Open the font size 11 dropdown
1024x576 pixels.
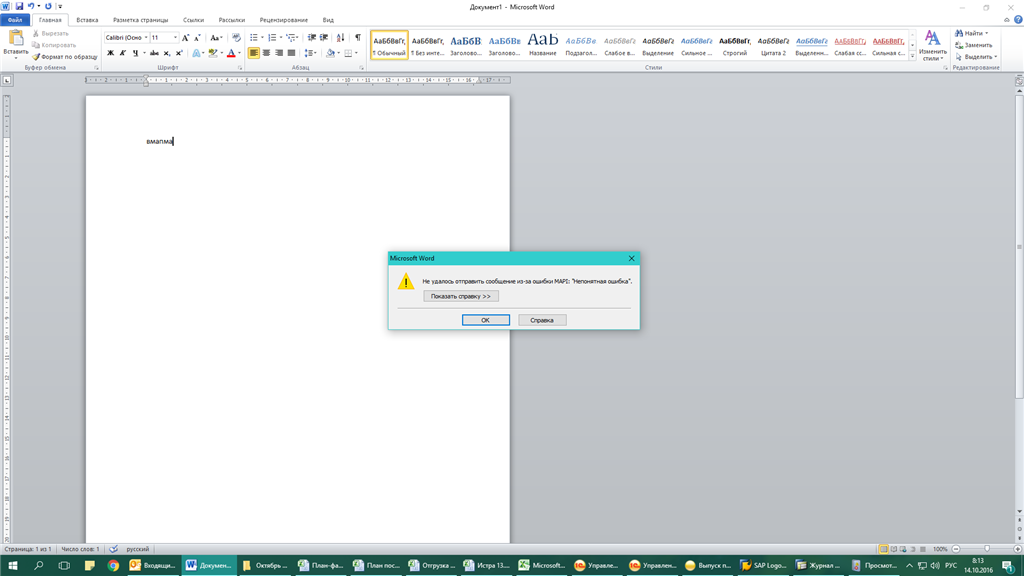coord(175,38)
